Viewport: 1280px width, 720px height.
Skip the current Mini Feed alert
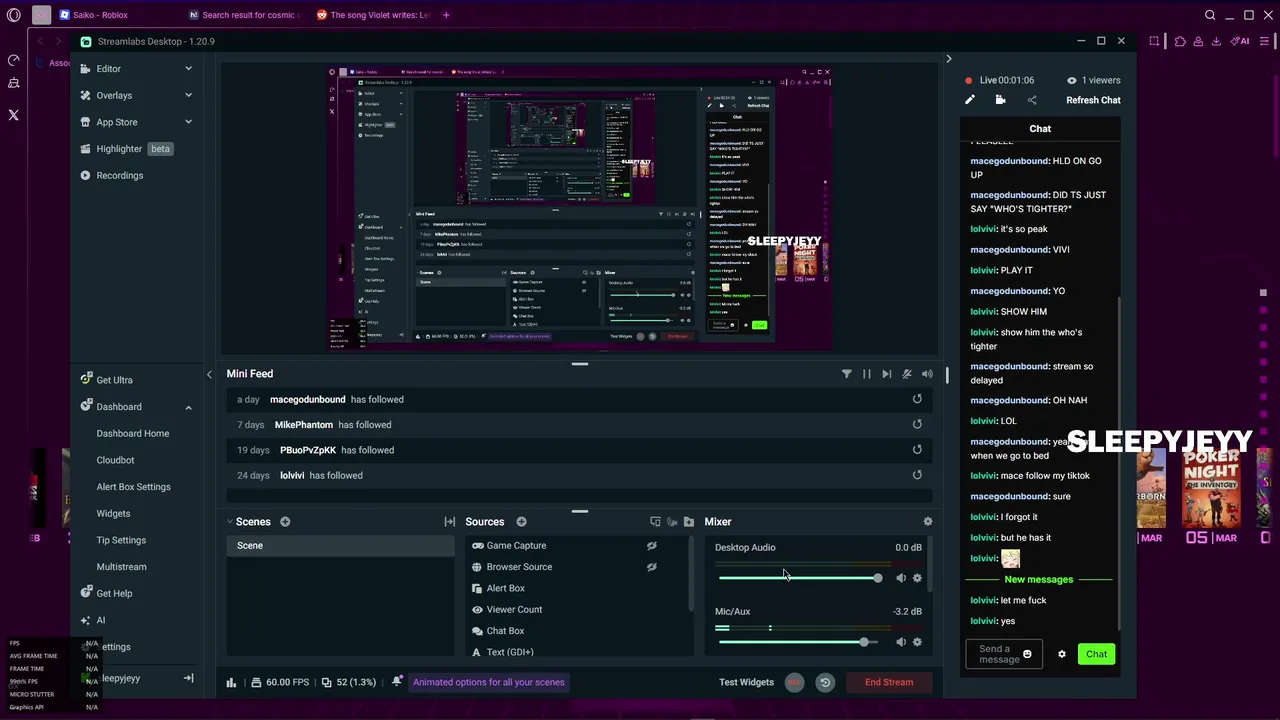point(887,374)
